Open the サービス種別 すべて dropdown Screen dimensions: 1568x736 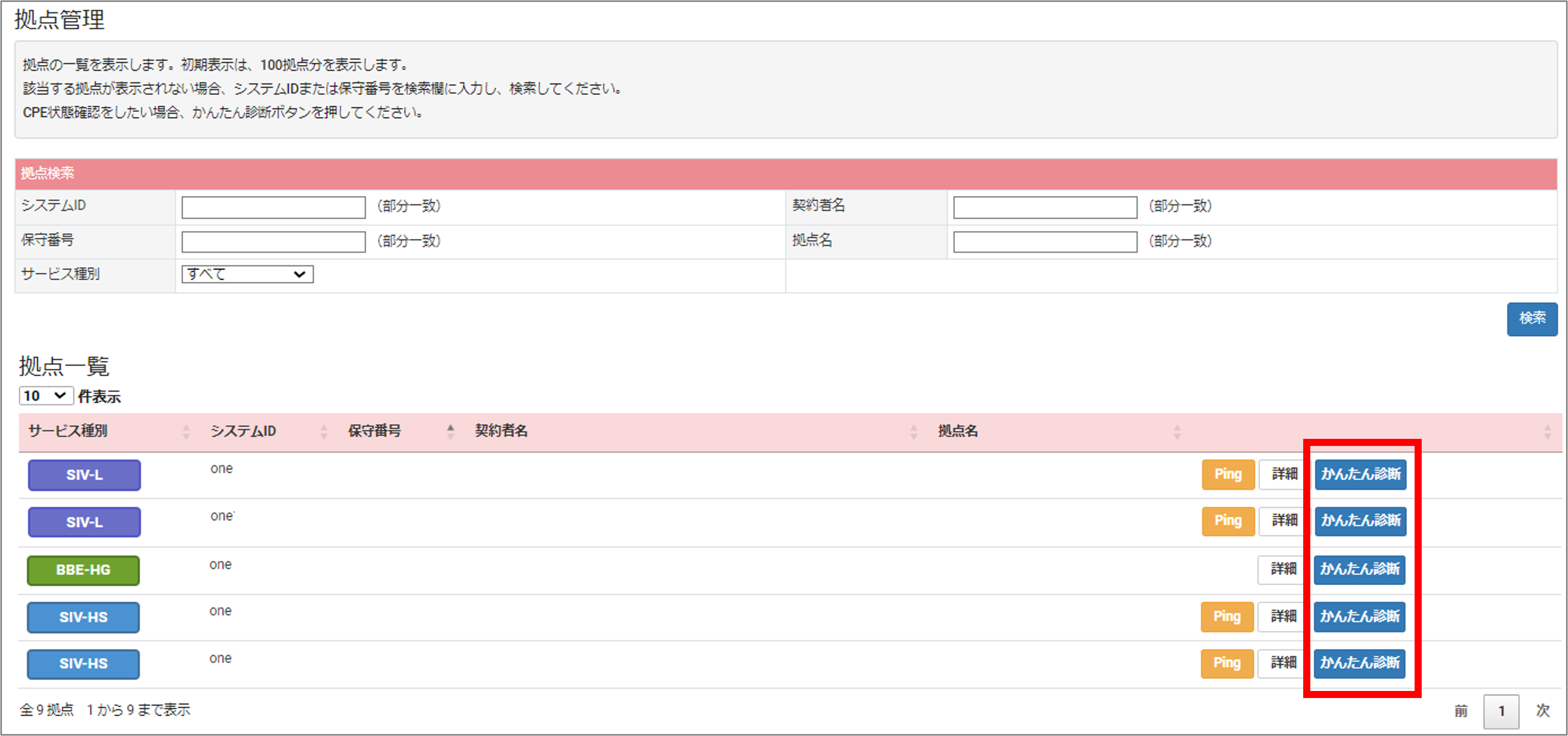coord(247,274)
